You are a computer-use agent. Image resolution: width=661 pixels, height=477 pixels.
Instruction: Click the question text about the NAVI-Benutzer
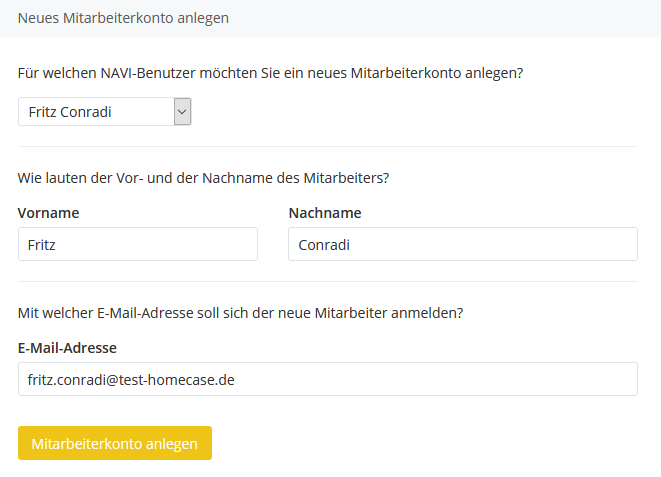click(270, 73)
